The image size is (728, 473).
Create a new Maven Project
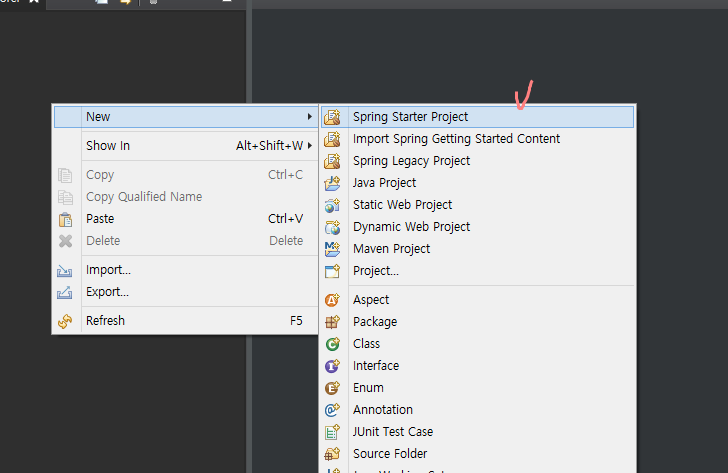click(477, 249)
